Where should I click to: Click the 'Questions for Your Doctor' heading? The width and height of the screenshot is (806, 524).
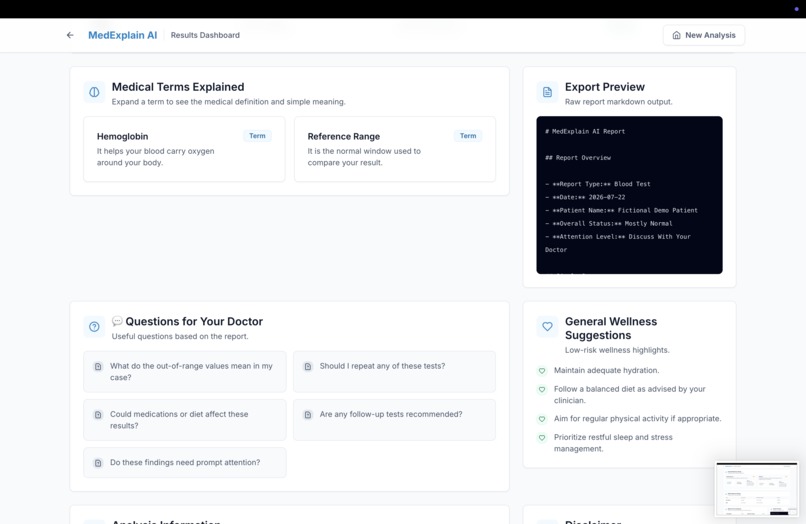(194, 321)
